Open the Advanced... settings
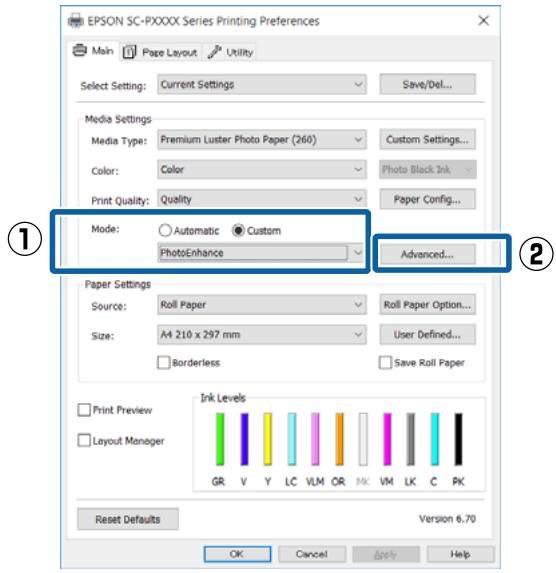This screenshot has width=556, height=573. [x=427, y=254]
